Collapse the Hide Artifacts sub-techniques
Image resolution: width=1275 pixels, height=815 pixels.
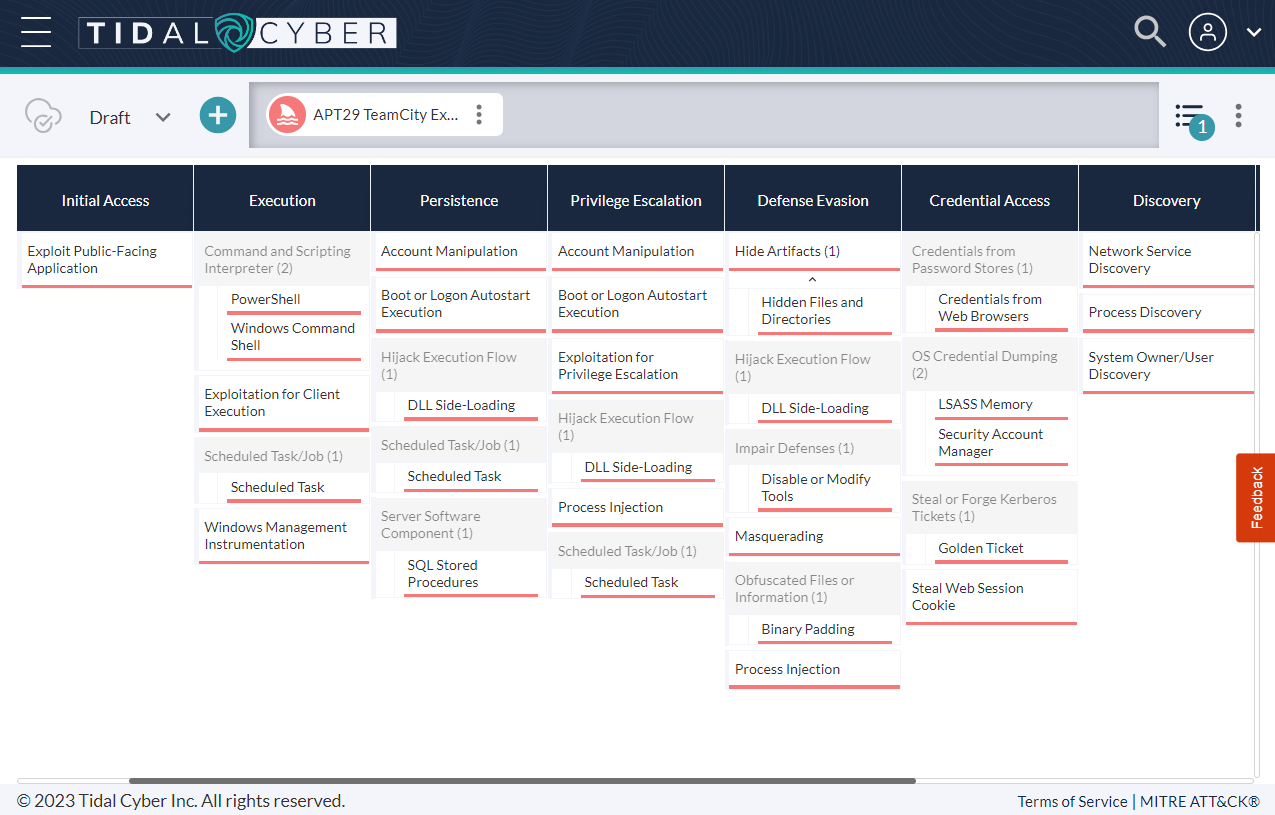click(x=812, y=280)
